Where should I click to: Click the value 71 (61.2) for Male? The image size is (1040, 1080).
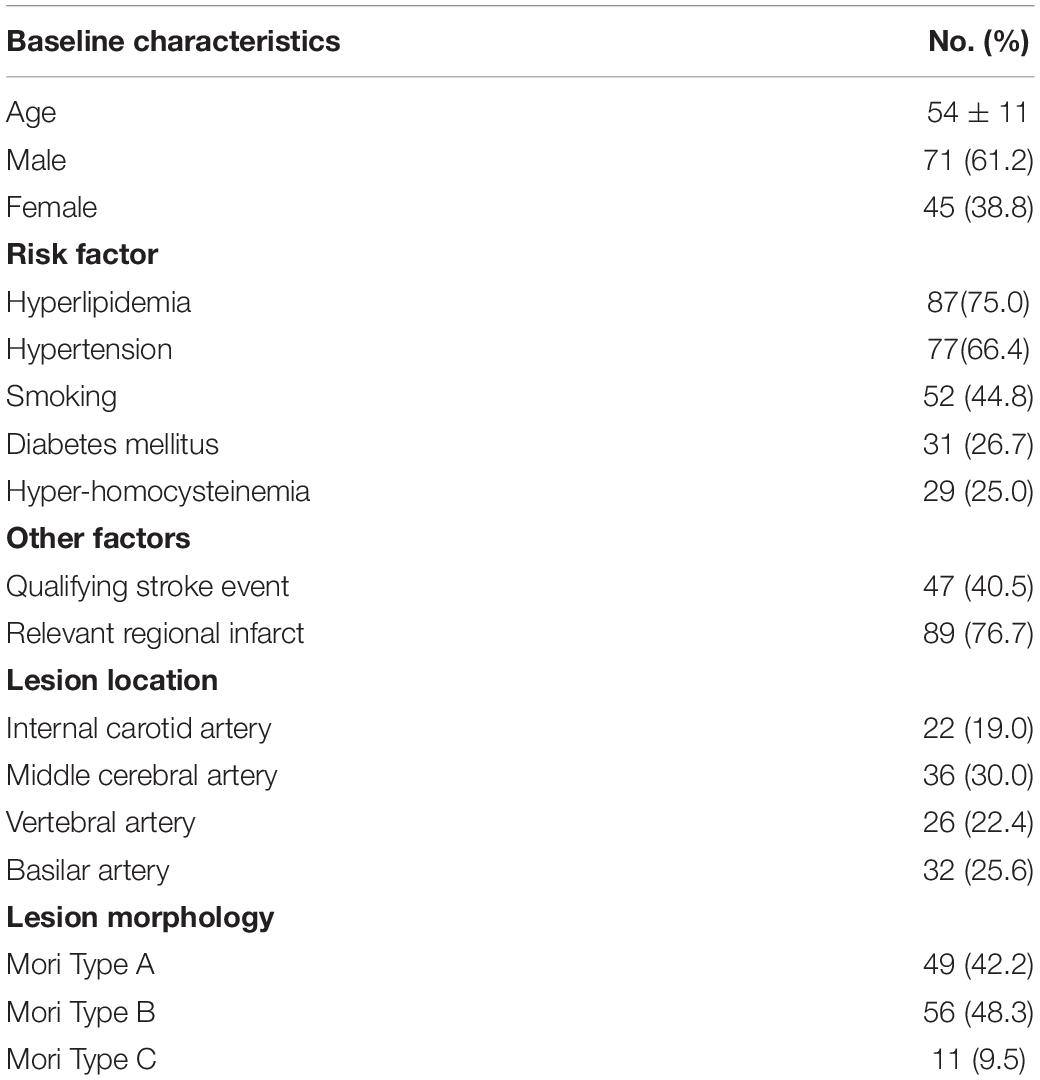(978, 160)
